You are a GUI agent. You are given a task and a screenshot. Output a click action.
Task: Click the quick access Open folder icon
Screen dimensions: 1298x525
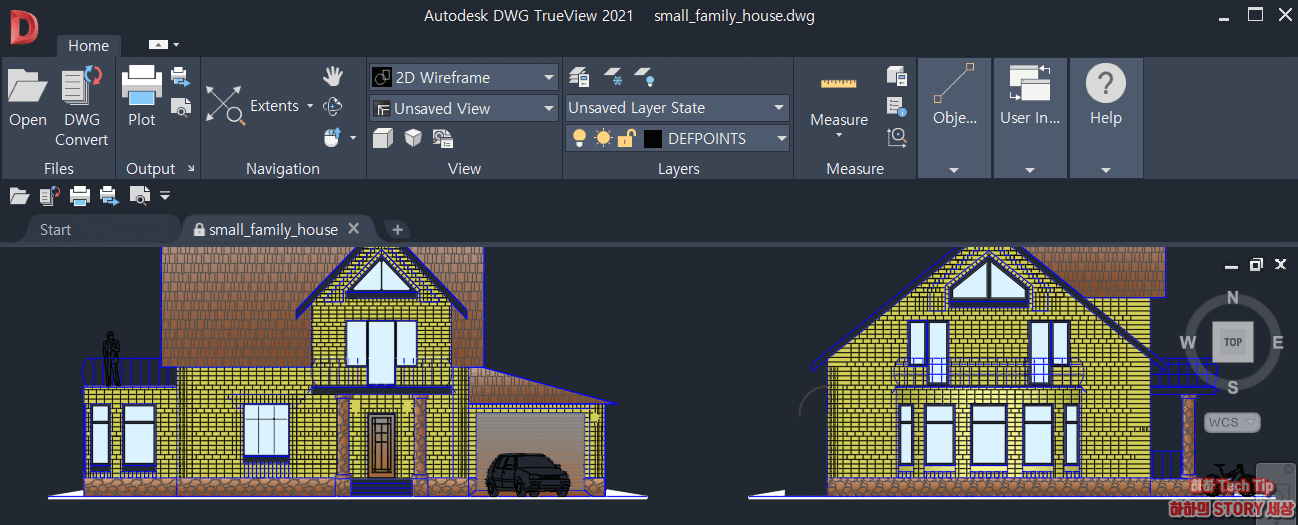tap(18, 195)
